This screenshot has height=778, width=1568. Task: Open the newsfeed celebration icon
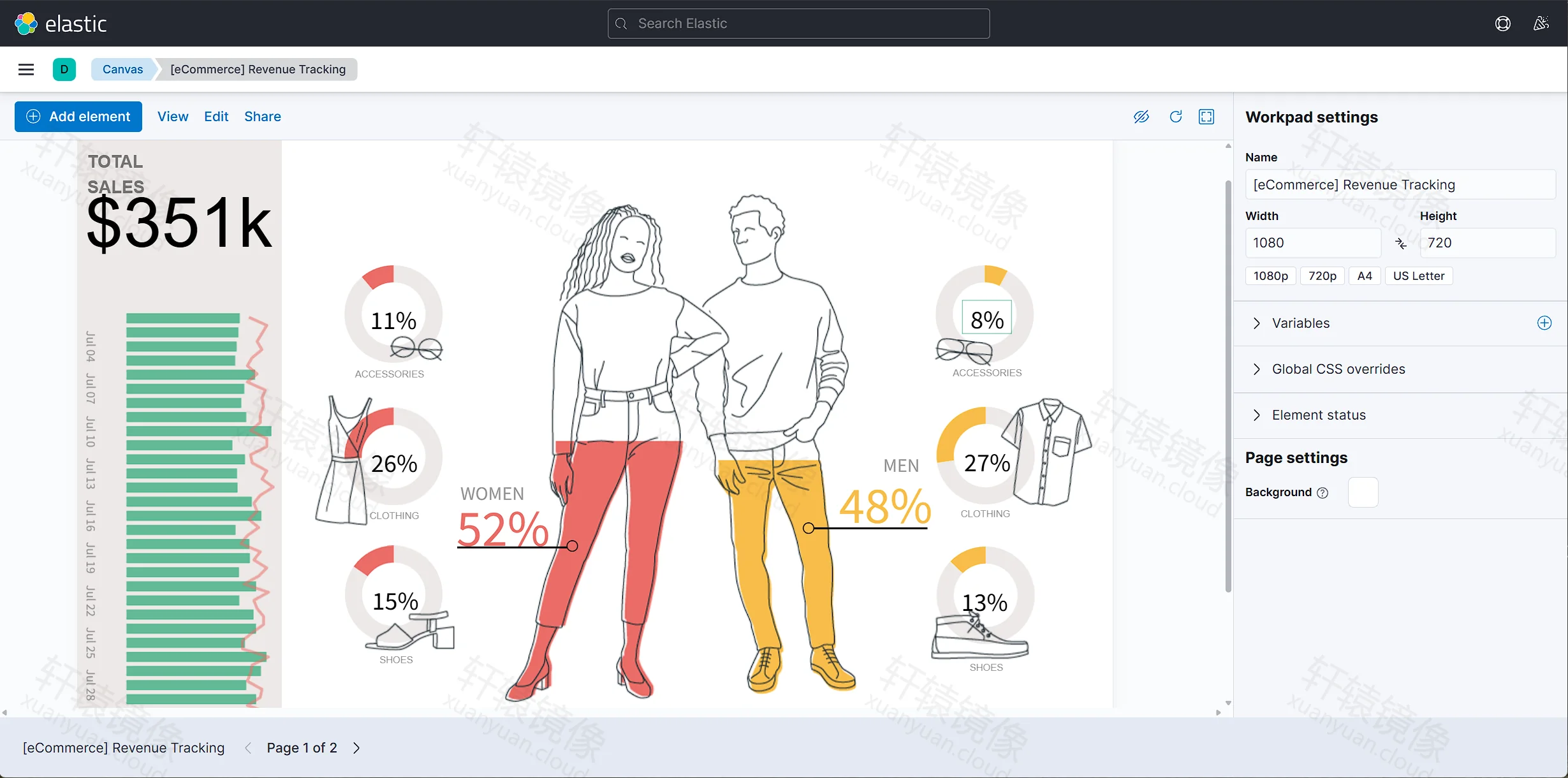pyautogui.click(x=1541, y=24)
